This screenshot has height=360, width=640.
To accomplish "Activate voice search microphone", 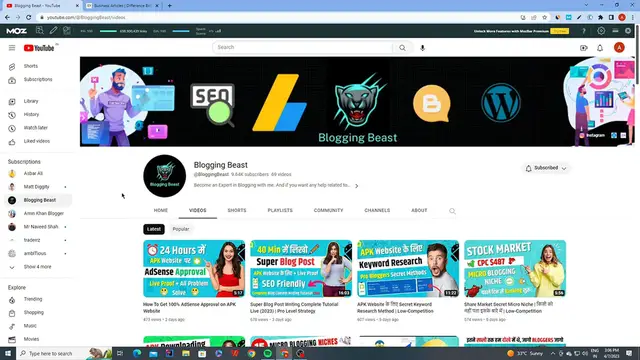I will click(422, 47).
